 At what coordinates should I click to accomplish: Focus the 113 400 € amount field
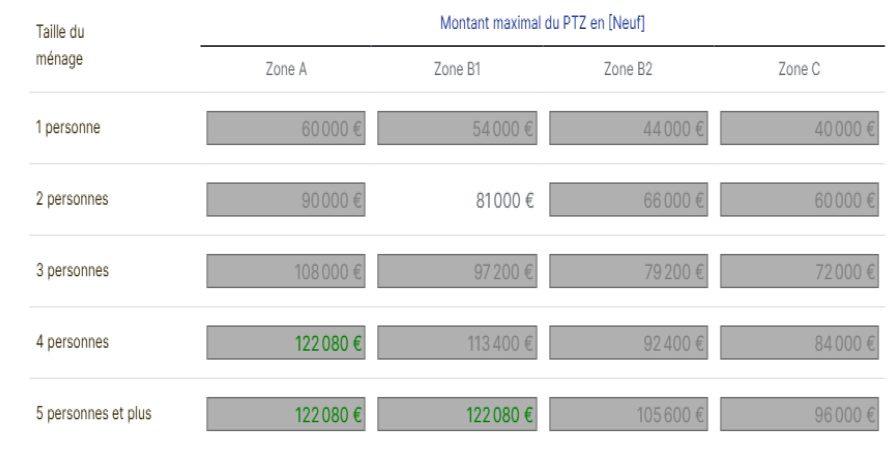457,343
